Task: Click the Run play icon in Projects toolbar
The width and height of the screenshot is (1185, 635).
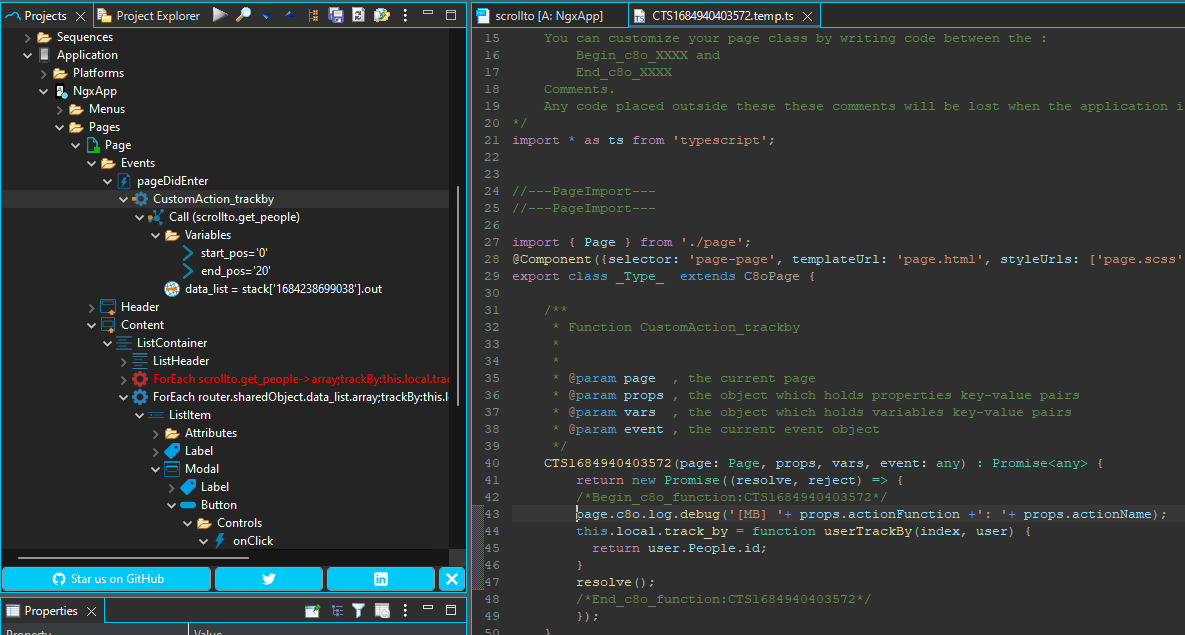Action: tap(220, 15)
